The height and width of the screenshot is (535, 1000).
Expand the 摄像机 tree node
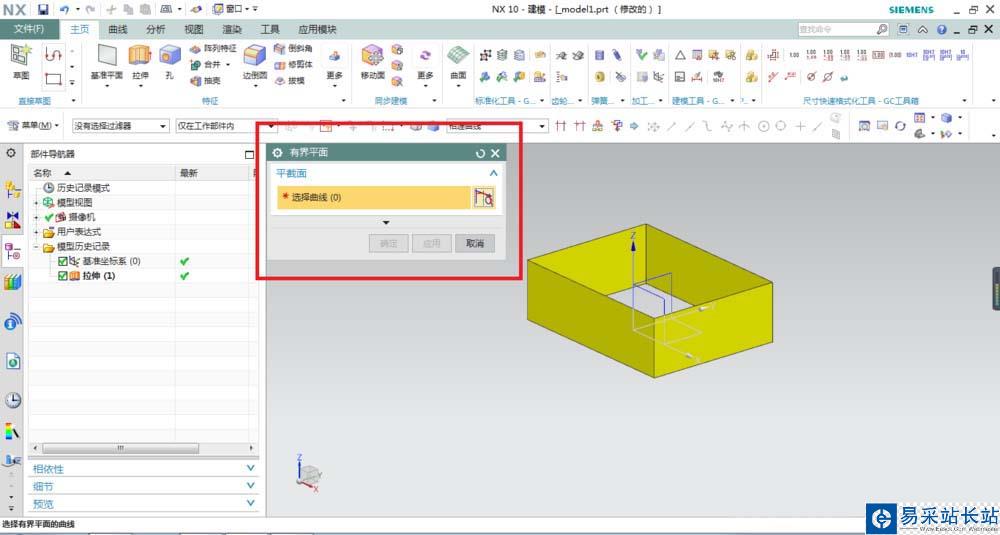click(x=36, y=217)
